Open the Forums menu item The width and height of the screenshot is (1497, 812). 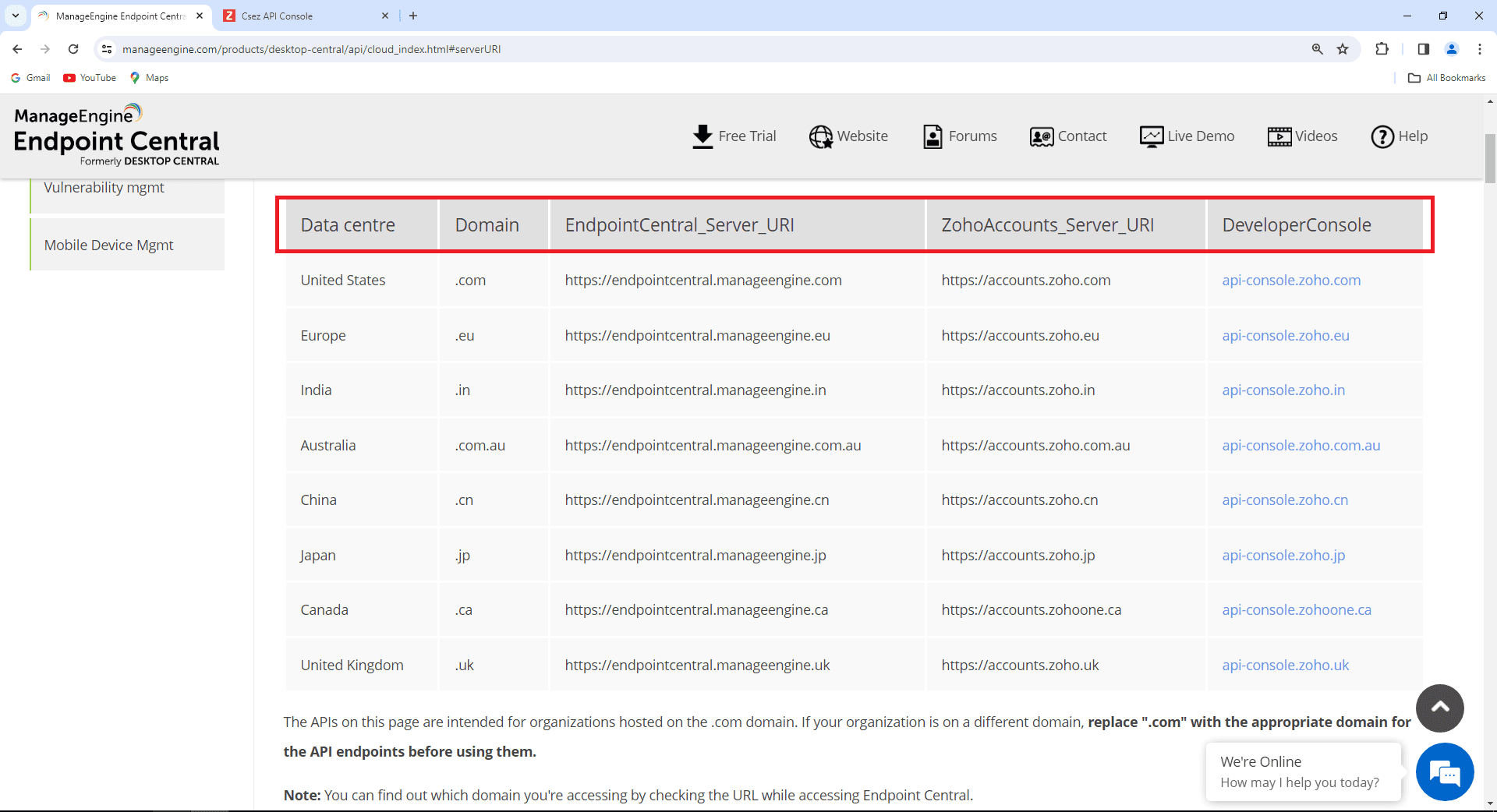pos(960,136)
